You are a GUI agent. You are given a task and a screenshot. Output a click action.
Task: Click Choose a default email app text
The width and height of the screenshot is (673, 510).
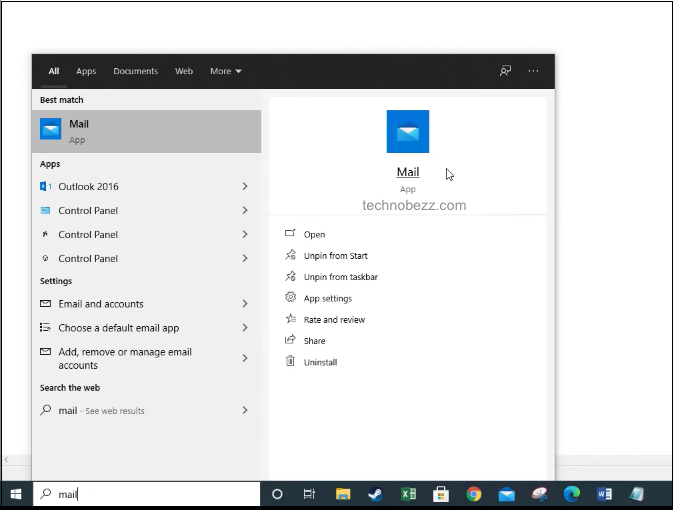[x=119, y=328]
